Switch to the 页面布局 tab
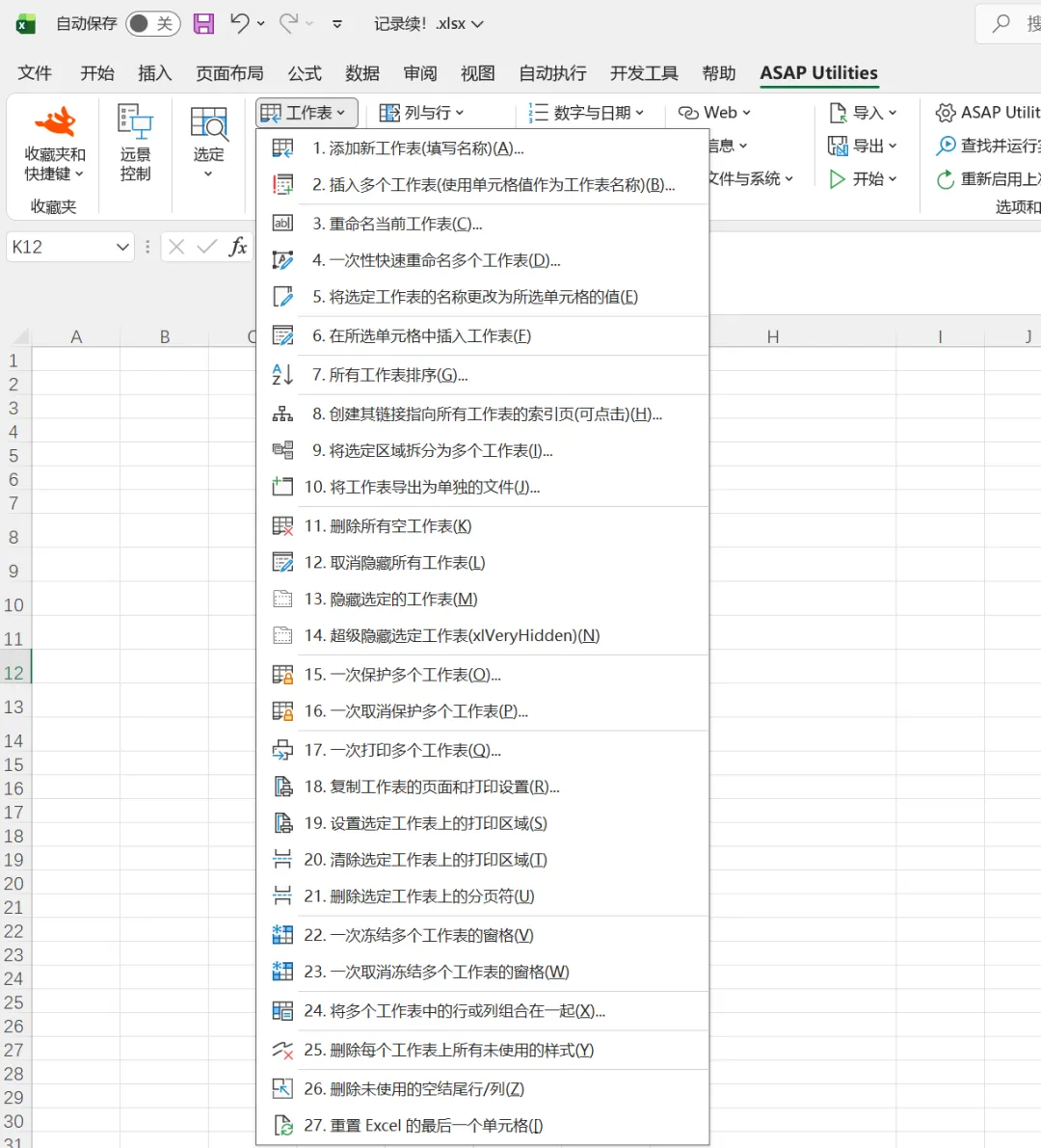Viewport: 1041px width, 1148px height. [x=229, y=73]
